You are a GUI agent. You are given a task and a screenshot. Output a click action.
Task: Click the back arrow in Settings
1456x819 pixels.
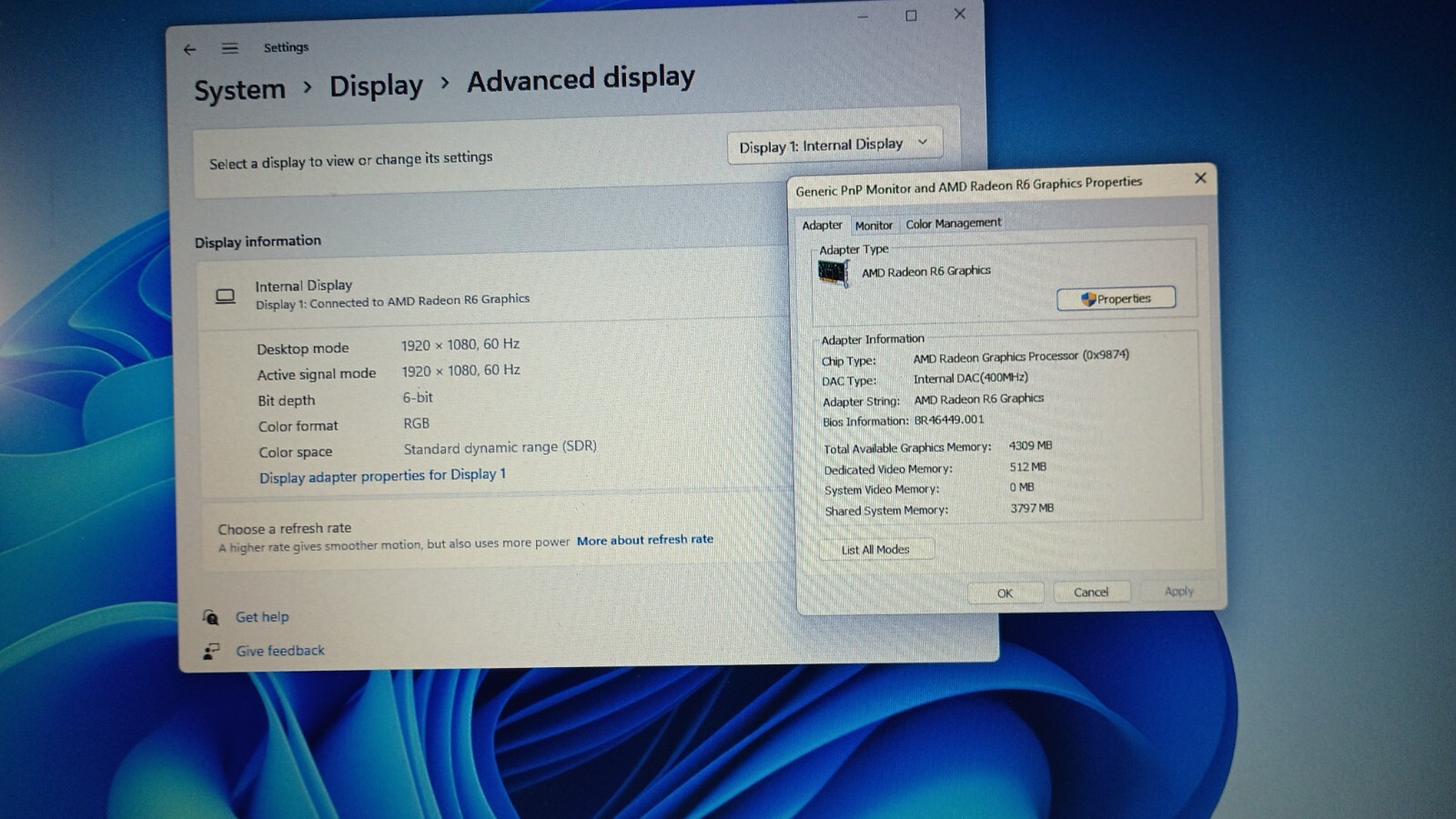click(x=189, y=50)
